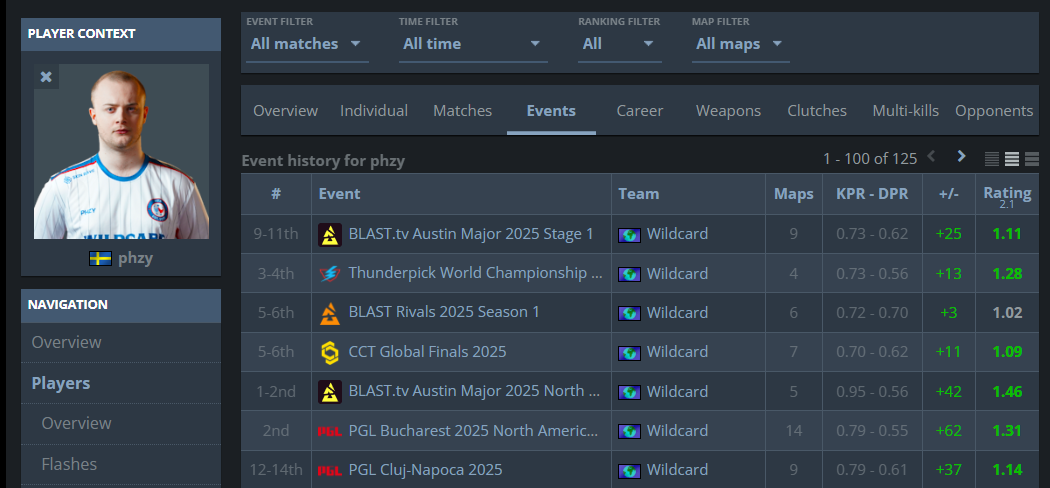This screenshot has width=1050, height=488.
Task: Click the 1-2nd placement cell
Action: [x=276, y=392]
